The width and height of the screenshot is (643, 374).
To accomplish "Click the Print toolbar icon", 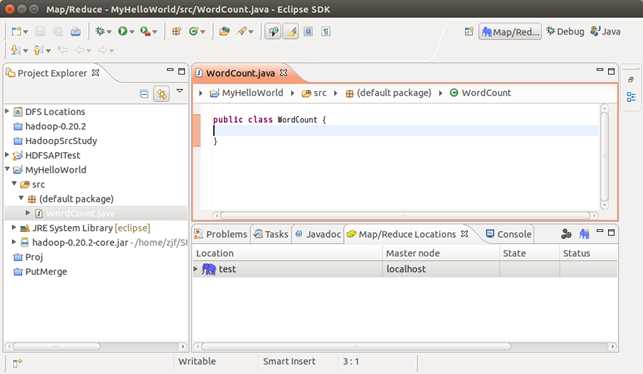I will click(x=75, y=32).
